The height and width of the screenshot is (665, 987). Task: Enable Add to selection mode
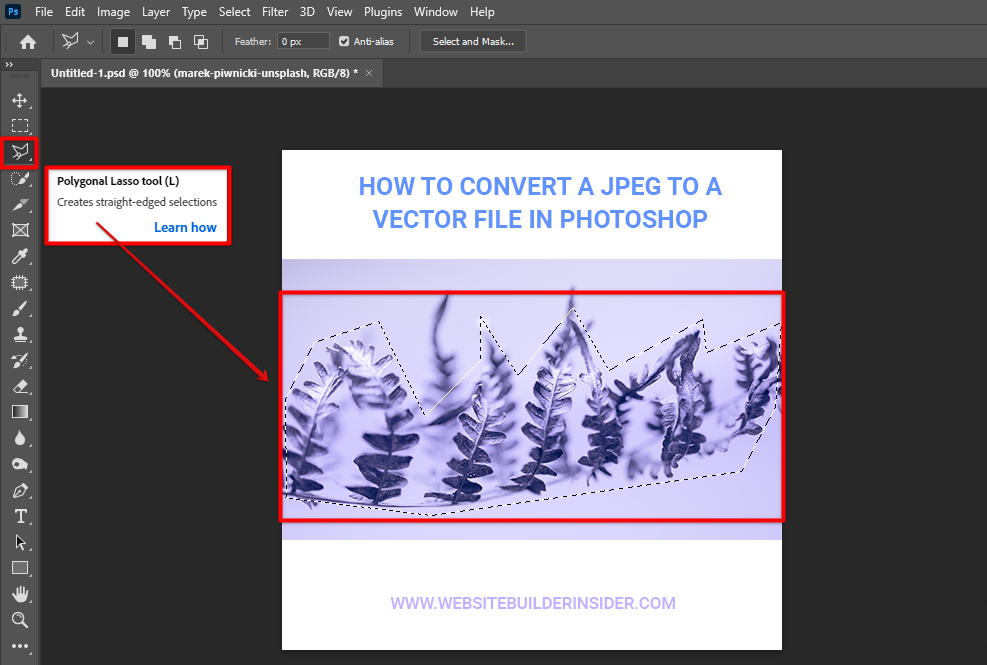(x=149, y=42)
